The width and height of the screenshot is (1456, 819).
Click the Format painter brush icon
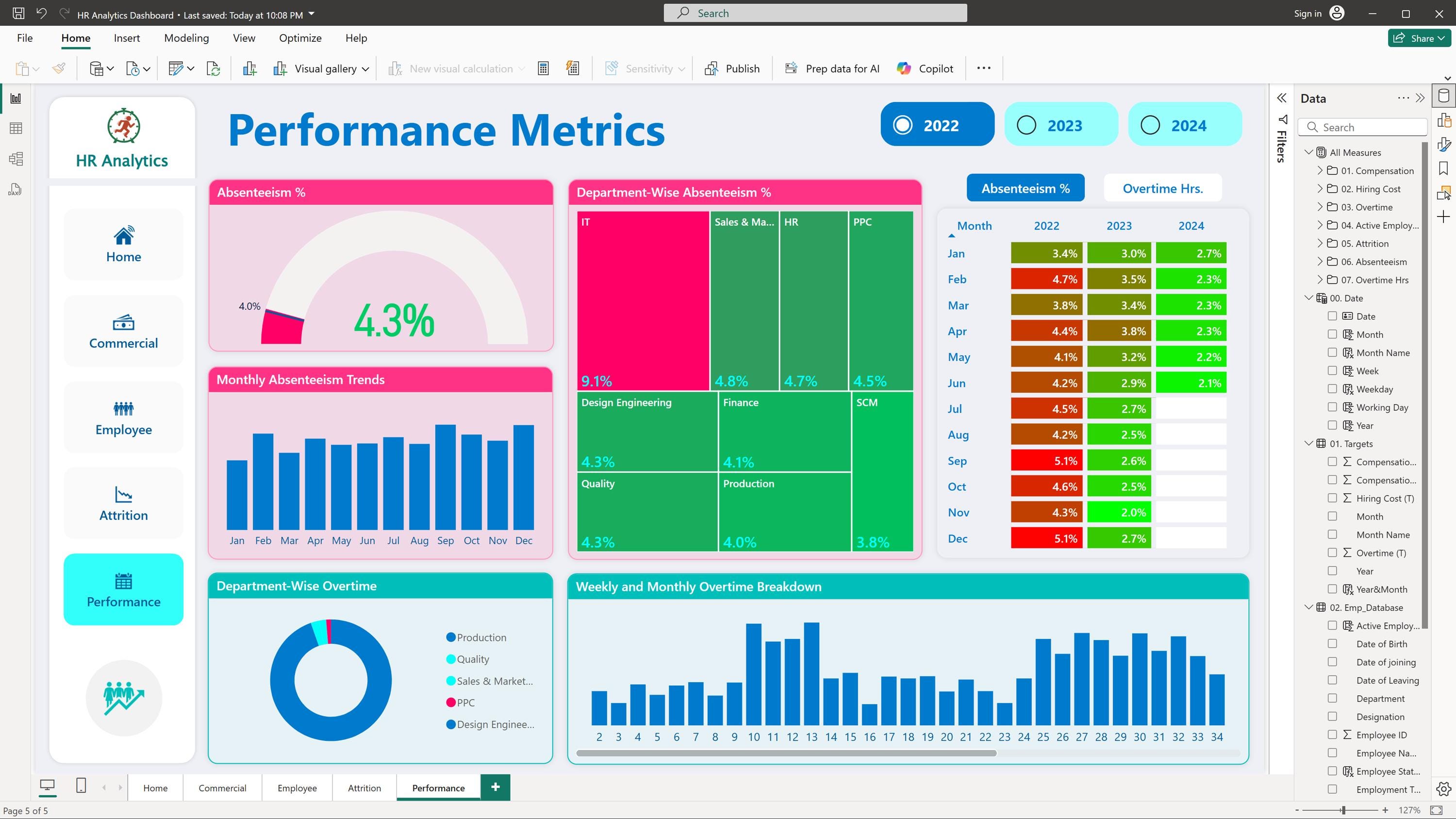click(59, 68)
